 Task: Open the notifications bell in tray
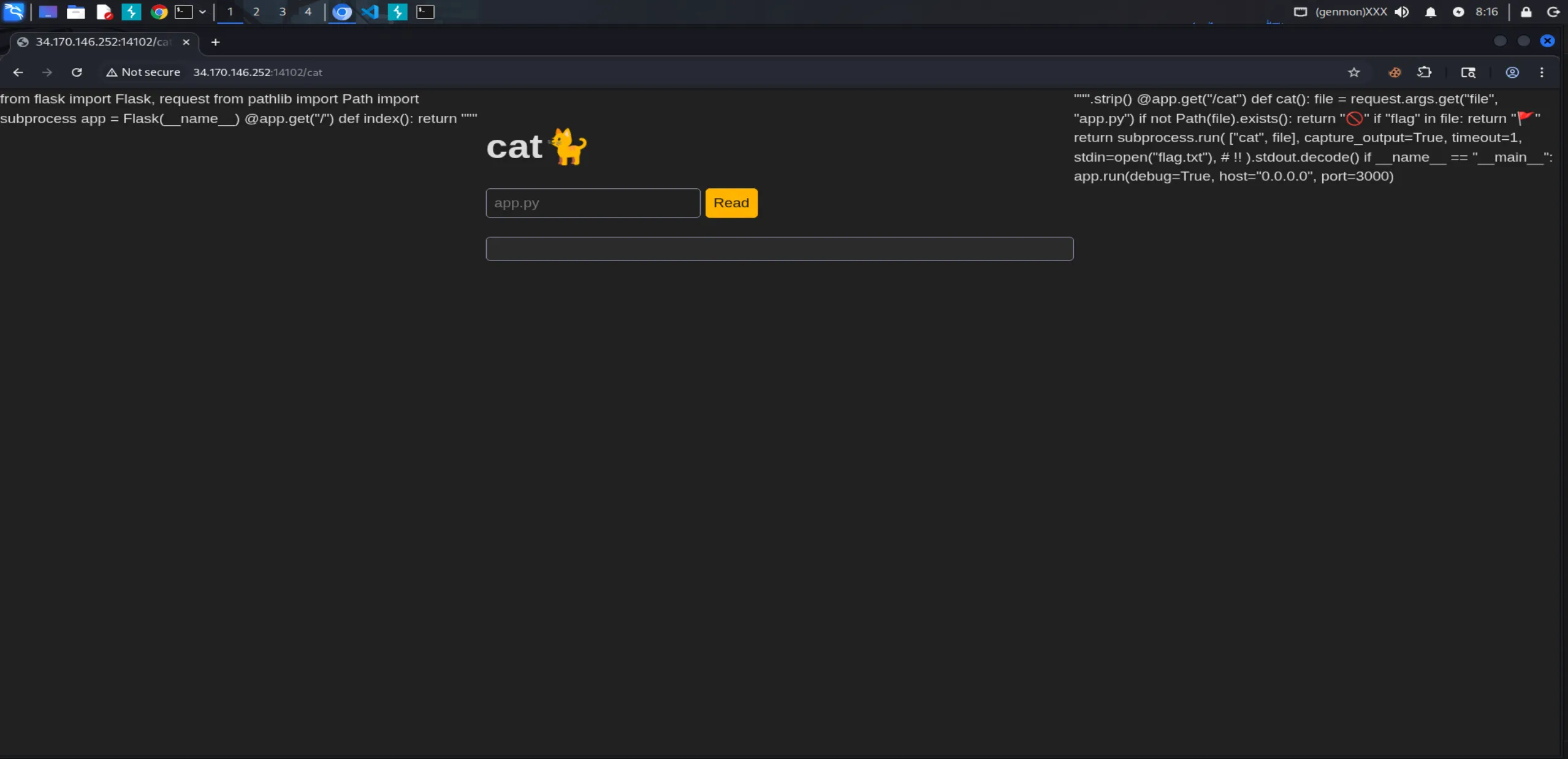coord(1430,12)
